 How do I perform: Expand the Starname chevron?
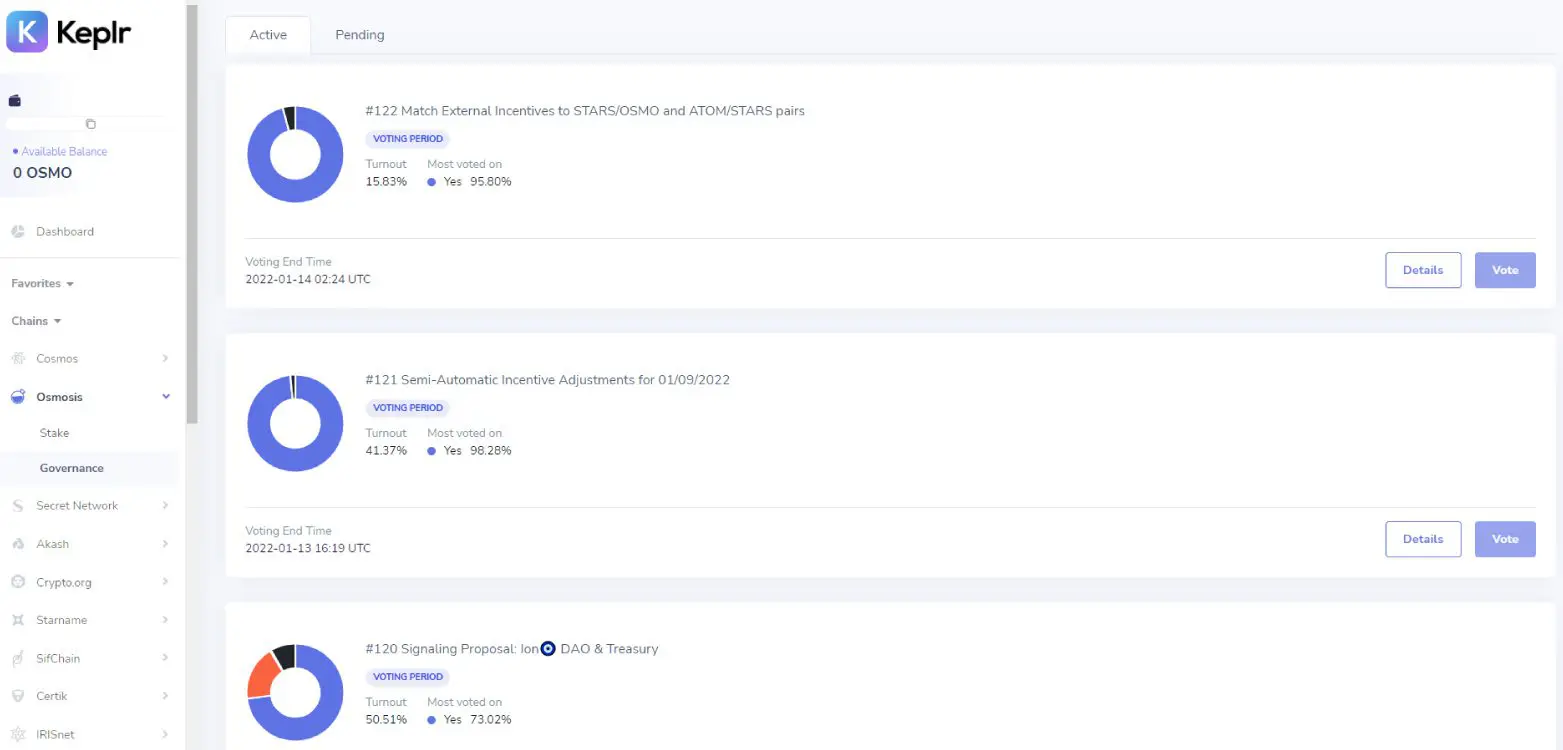click(165, 620)
